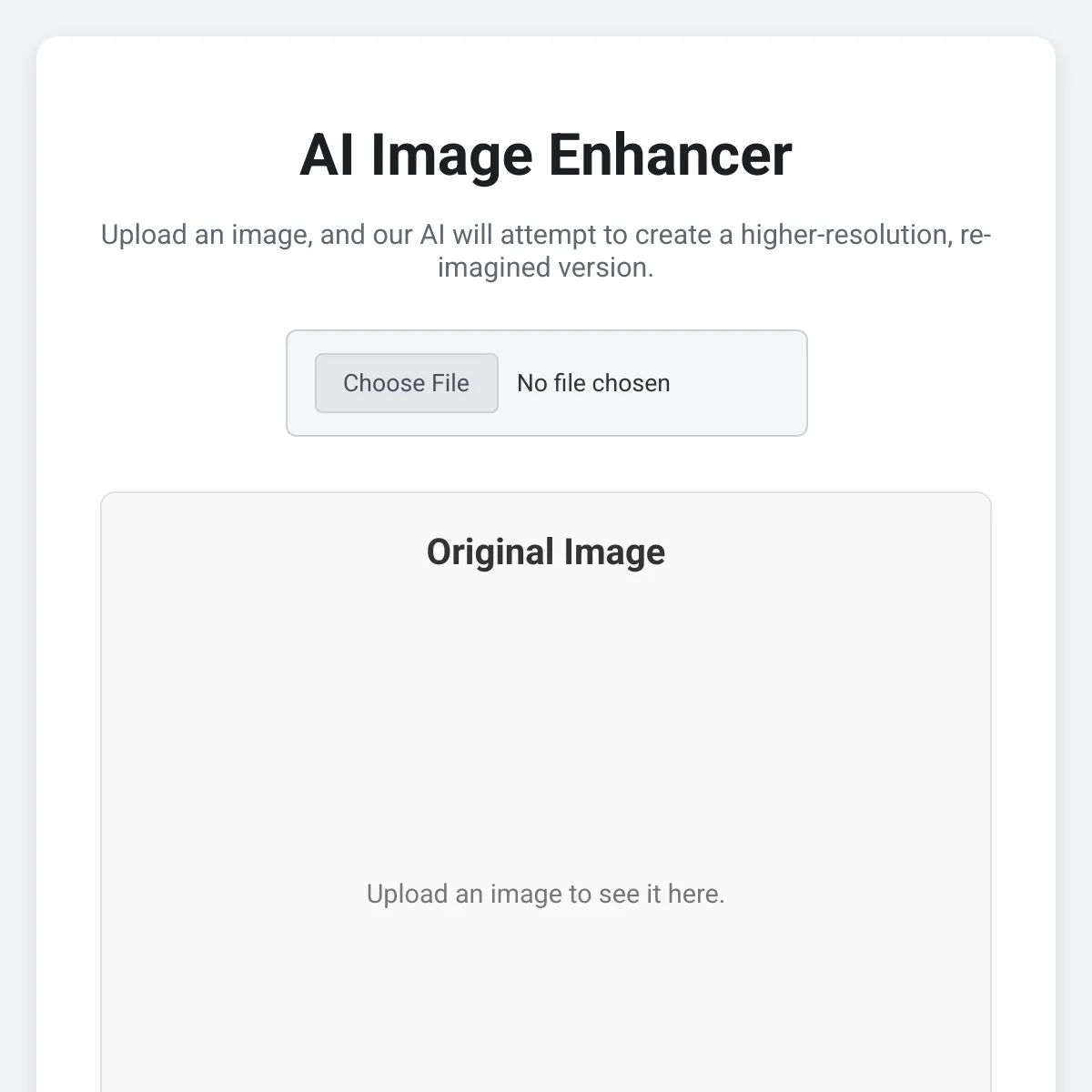Click the word 'File' on the upload button
Image resolution: width=1092 pixels, height=1092 pixels.
450,383
